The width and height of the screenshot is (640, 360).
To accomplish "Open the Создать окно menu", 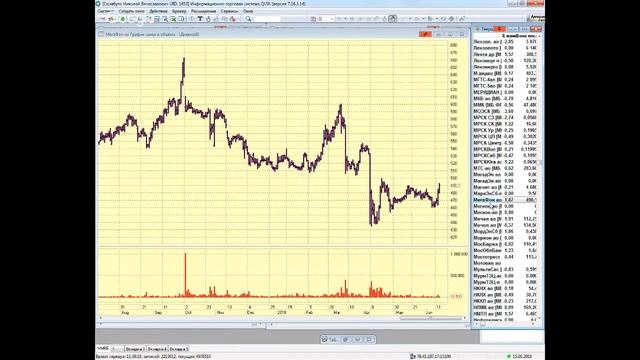I will click(131, 11).
